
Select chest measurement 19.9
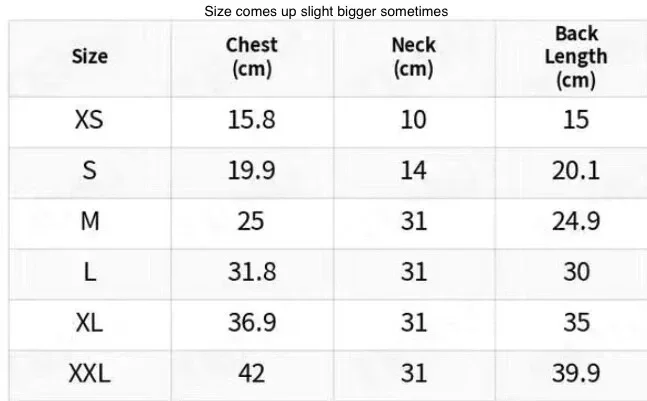[x=251, y=170]
